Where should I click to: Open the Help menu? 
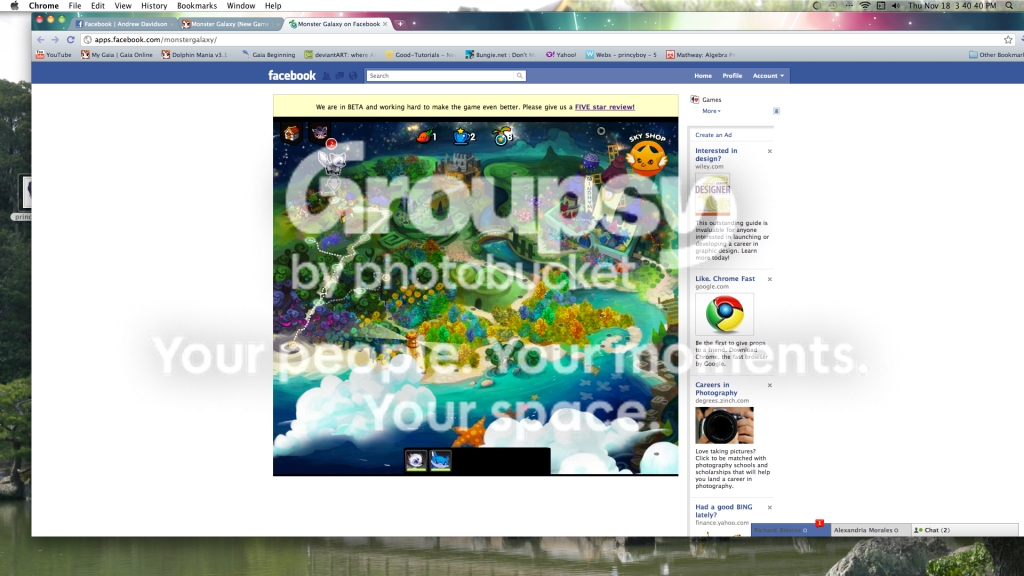click(x=273, y=6)
